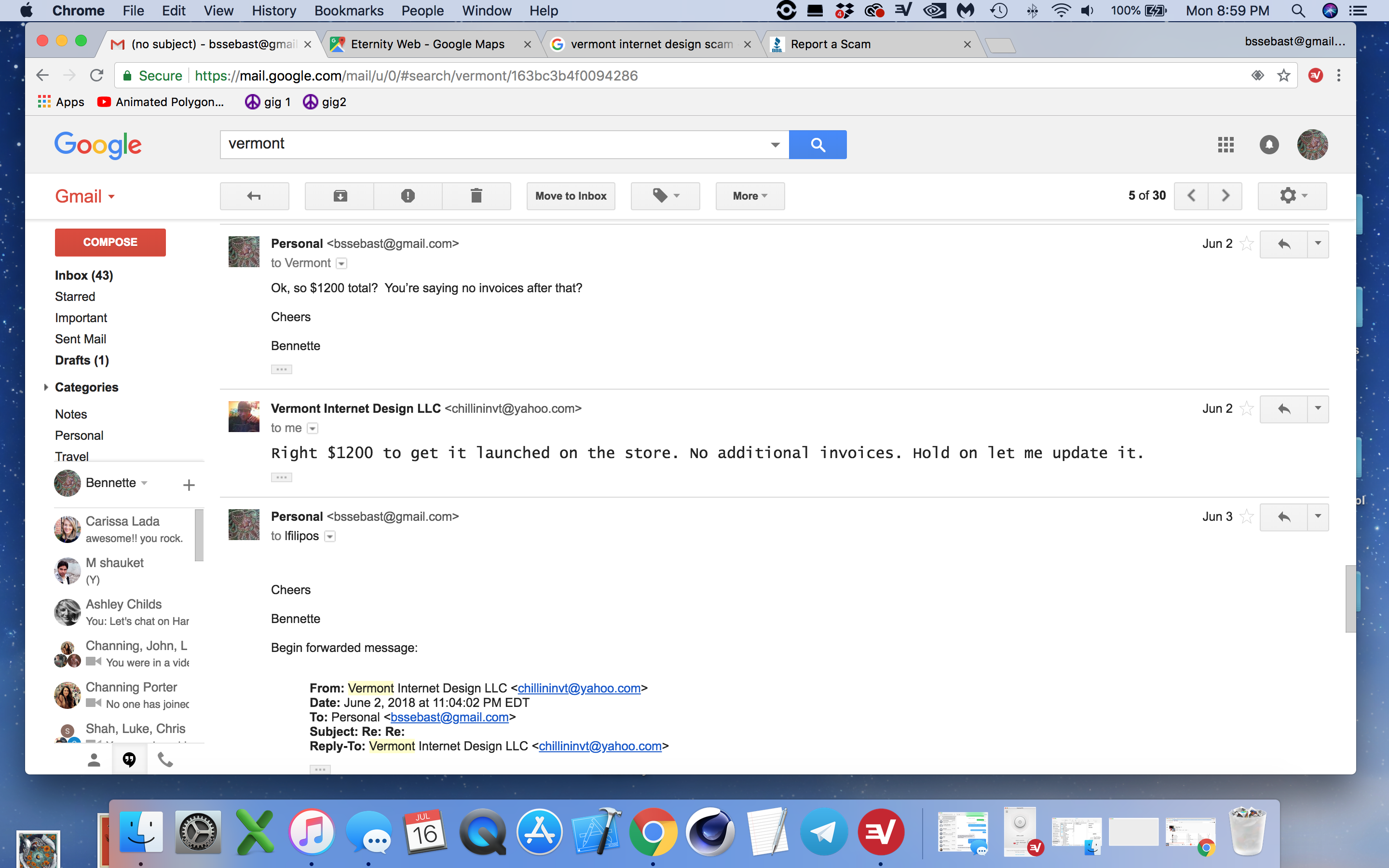Viewport: 1389px width, 868px height.
Task: Open the Apps bookmarks shortcut
Action: pos(61,102)
